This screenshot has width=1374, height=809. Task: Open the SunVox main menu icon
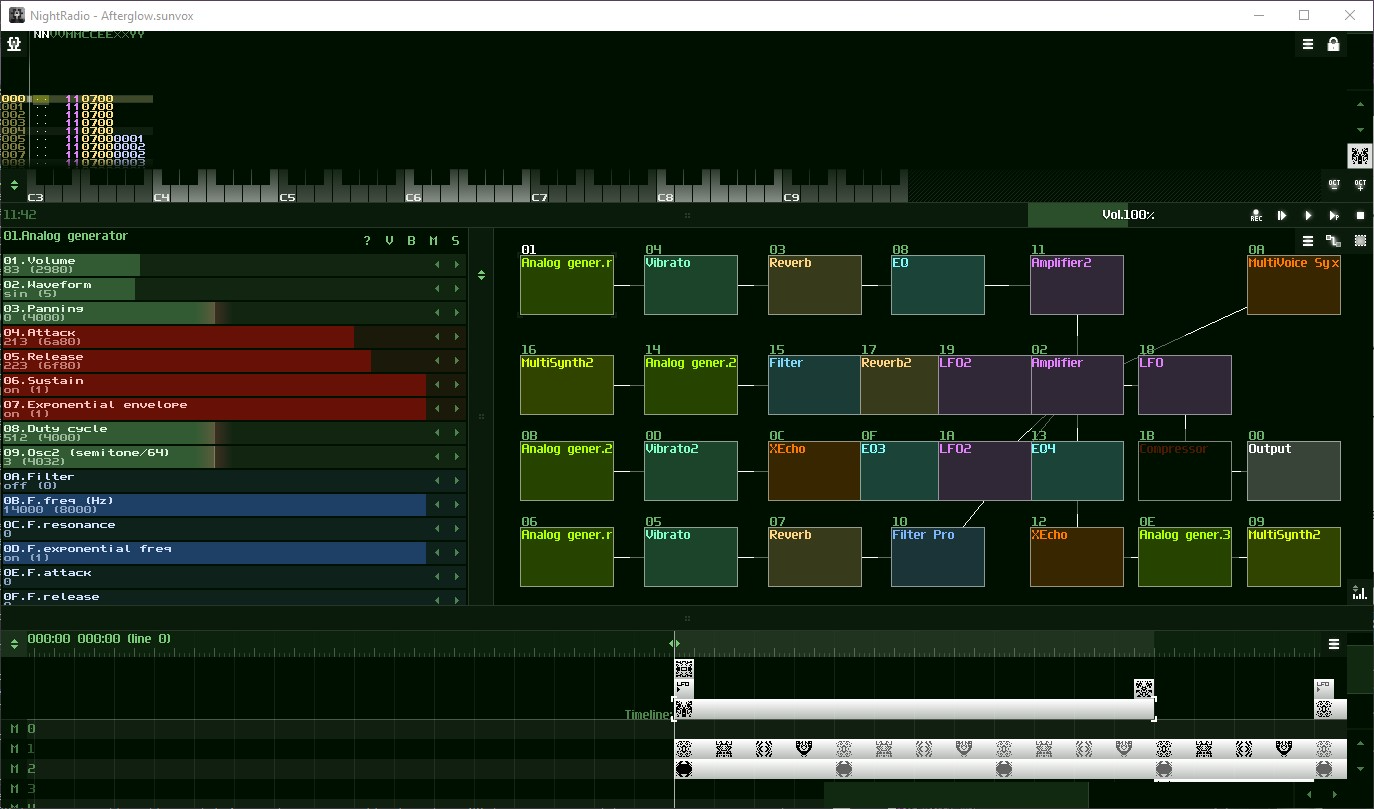(x=14, y=44)
